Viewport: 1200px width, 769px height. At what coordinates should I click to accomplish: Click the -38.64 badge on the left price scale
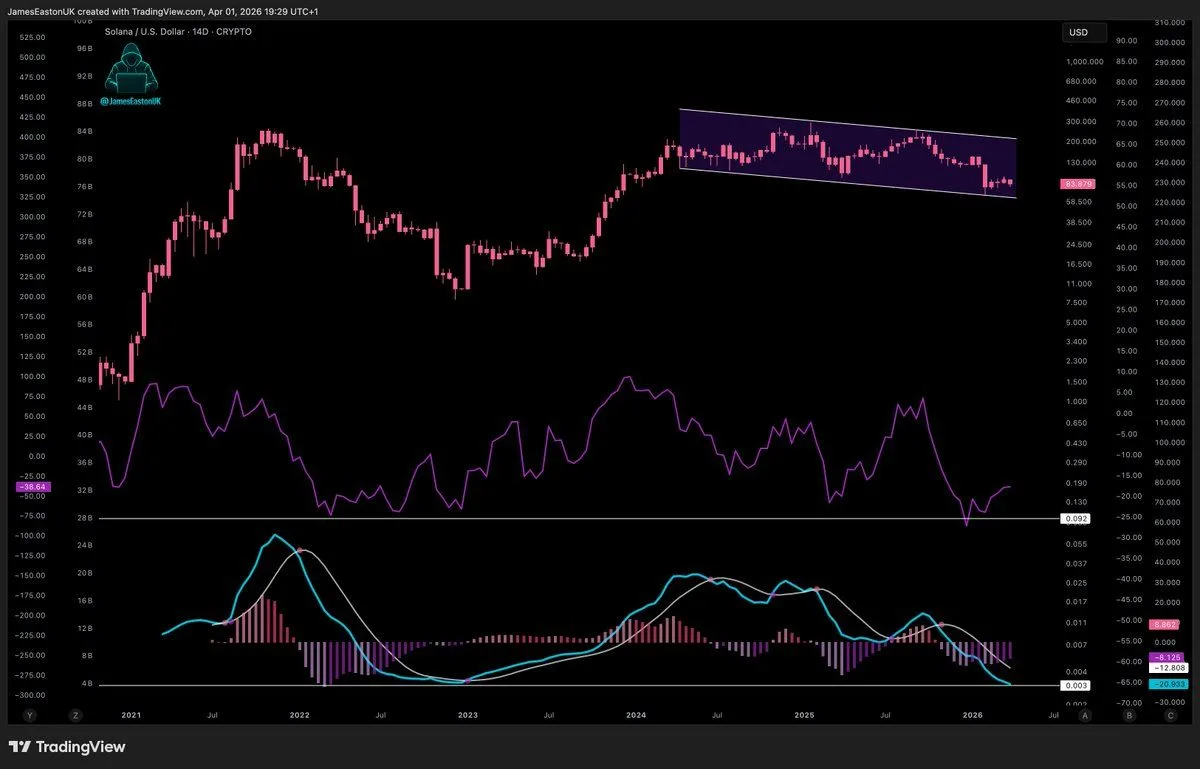tap(33, 485)
